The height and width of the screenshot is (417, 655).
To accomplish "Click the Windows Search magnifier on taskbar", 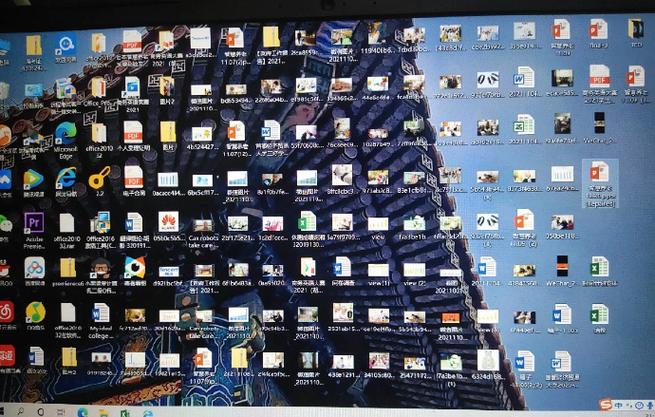I will [20, 412].
